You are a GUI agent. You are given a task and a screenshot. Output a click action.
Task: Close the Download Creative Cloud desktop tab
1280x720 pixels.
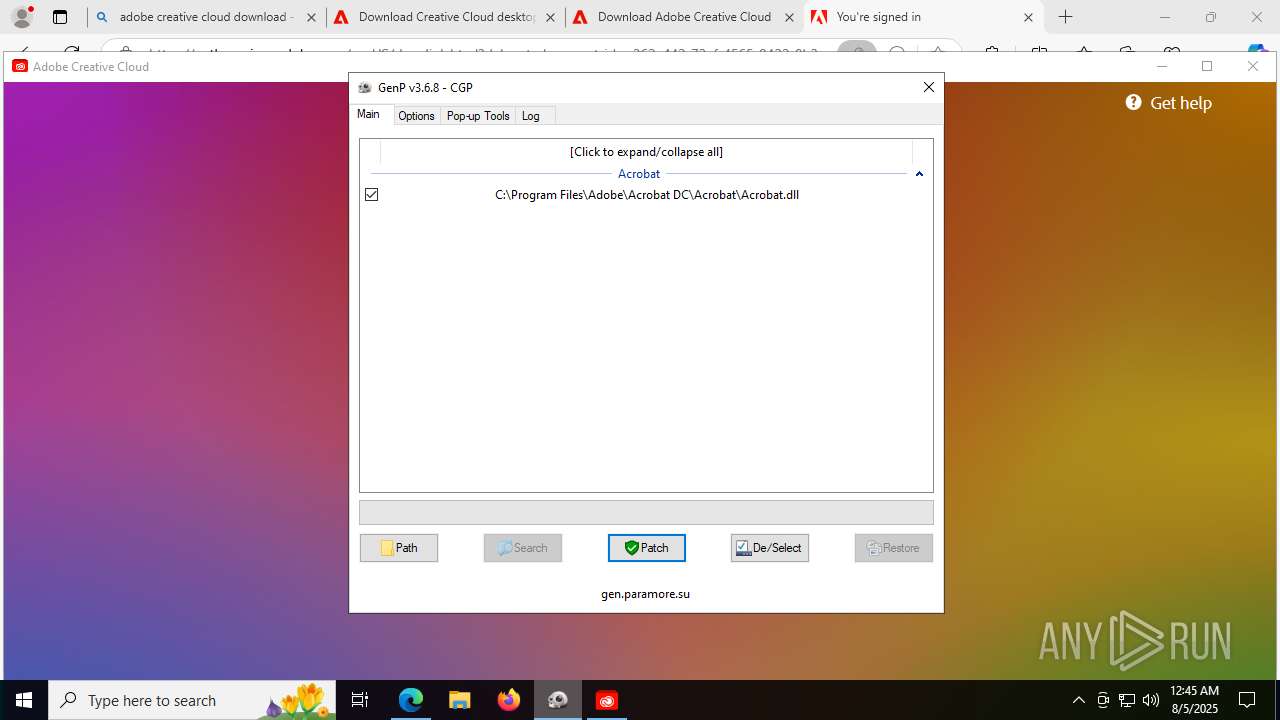[x=550, y=17]
